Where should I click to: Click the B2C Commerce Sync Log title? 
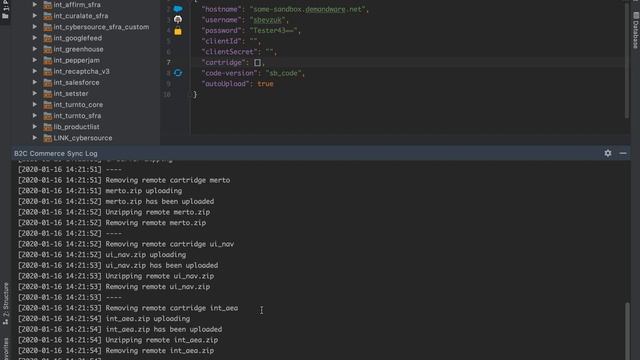click(x=56, y=153)
